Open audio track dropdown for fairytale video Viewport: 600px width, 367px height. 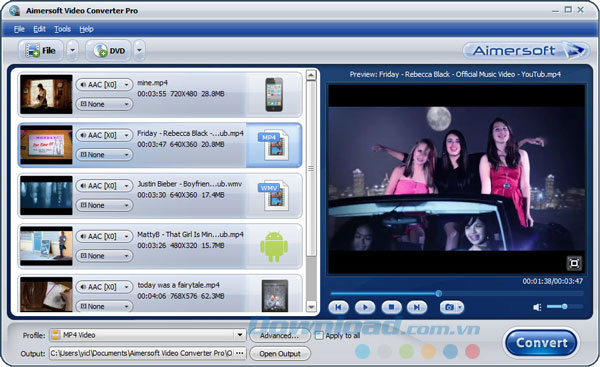(104, 287)
